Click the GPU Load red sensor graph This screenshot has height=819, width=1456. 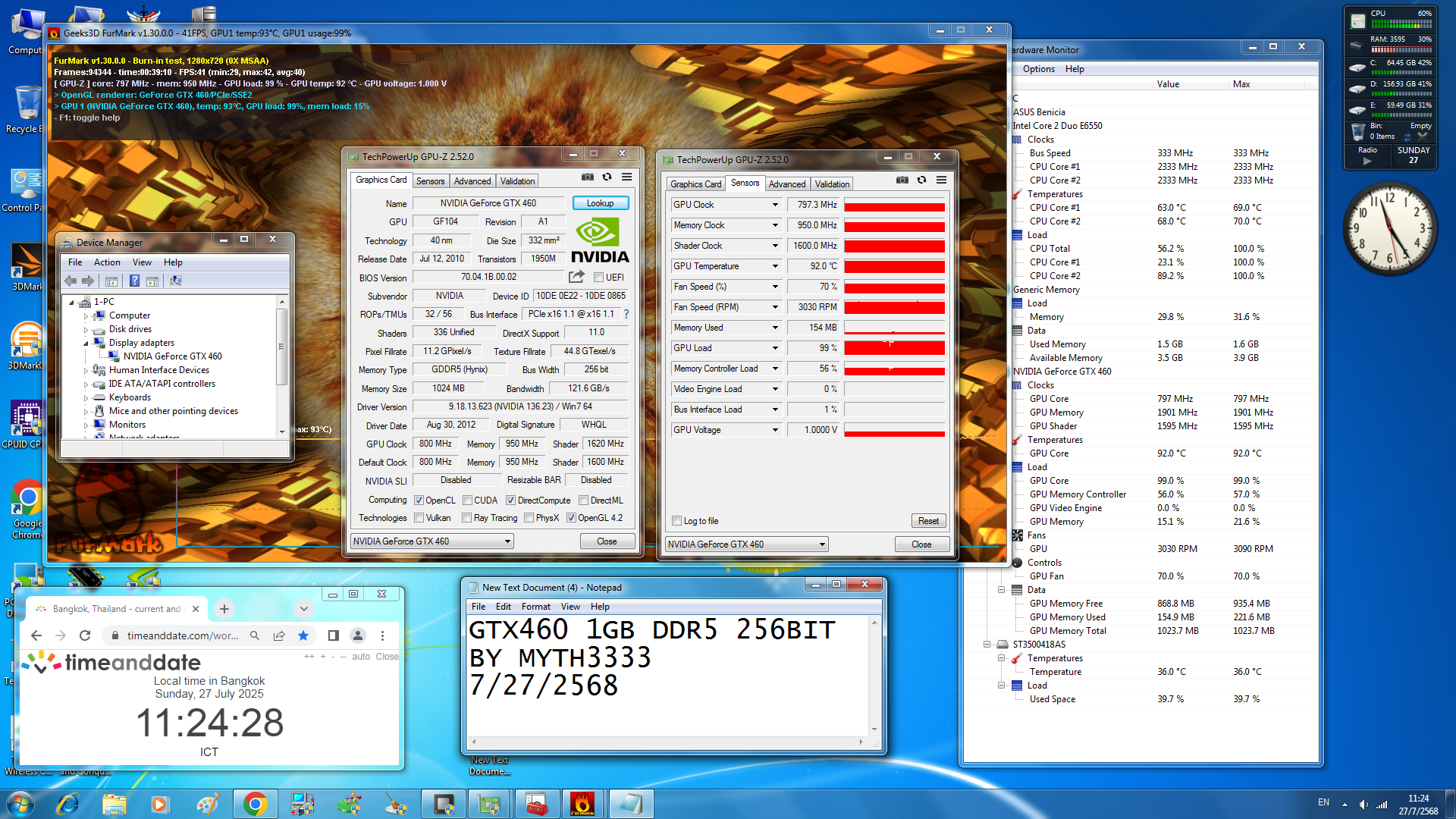pos(894,348)
